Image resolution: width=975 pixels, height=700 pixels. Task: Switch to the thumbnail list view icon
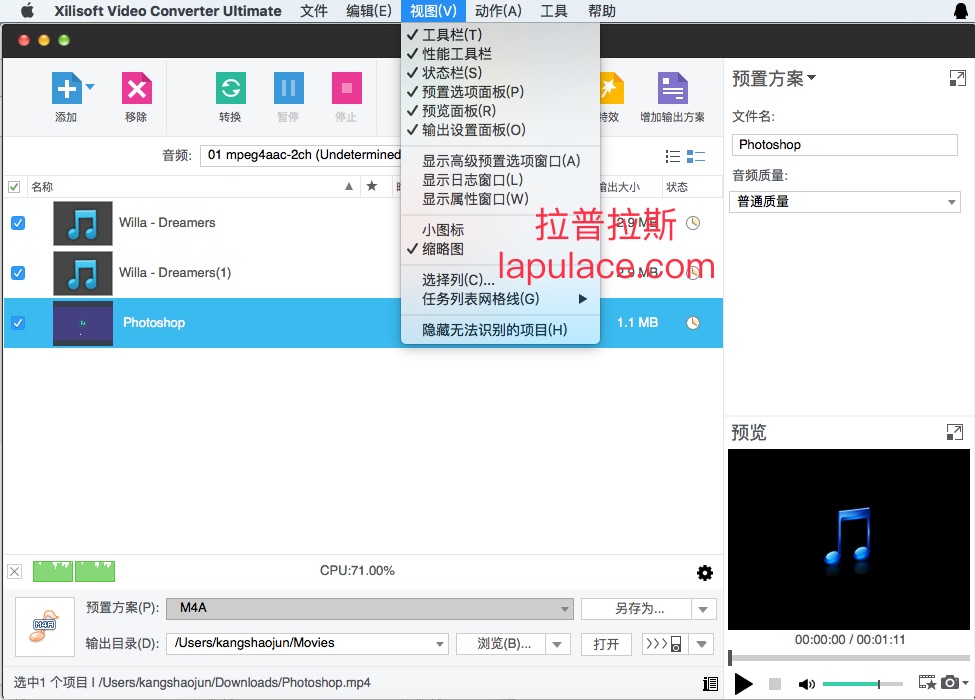(x=696, y=156)
